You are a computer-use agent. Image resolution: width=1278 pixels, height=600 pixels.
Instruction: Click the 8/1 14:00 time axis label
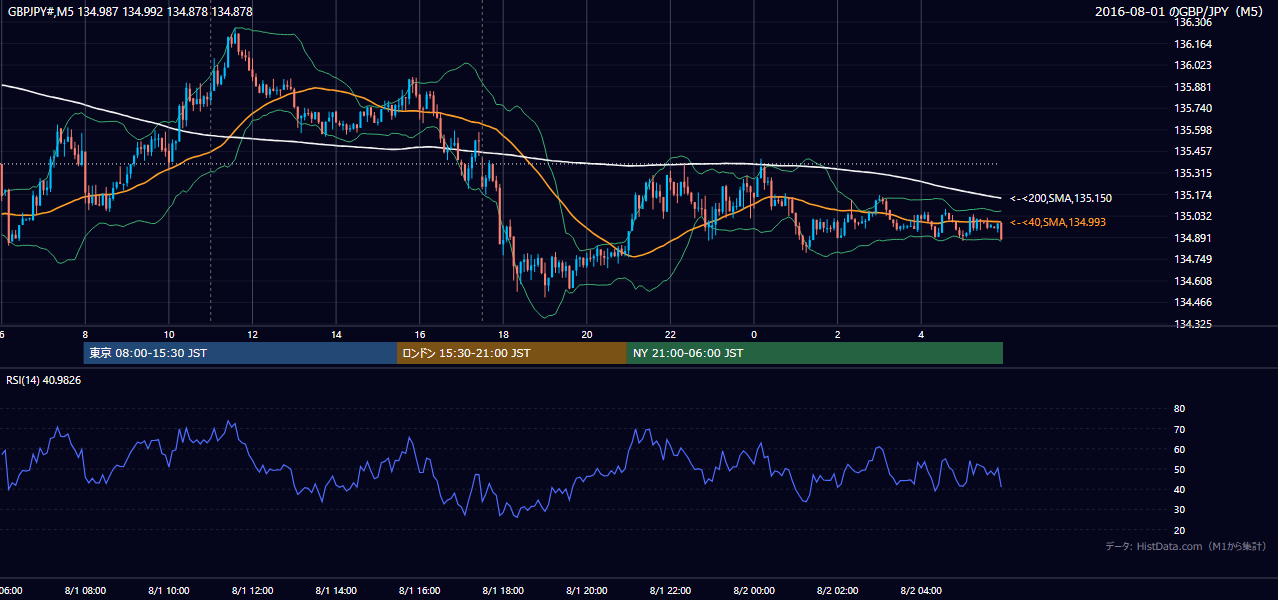click(x=336, y=591)
